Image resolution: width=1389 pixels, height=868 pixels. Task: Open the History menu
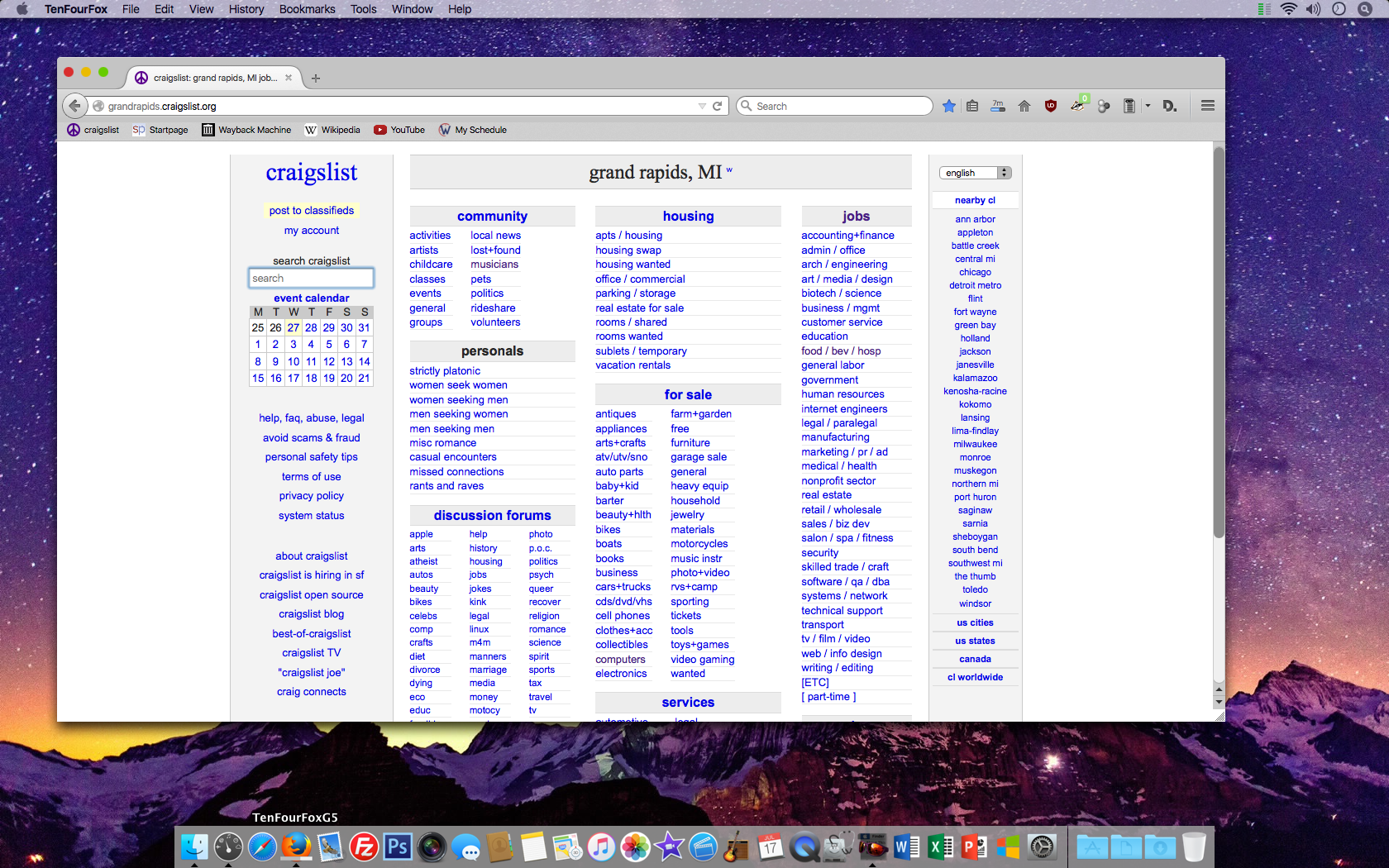click(x=246, y=9)
